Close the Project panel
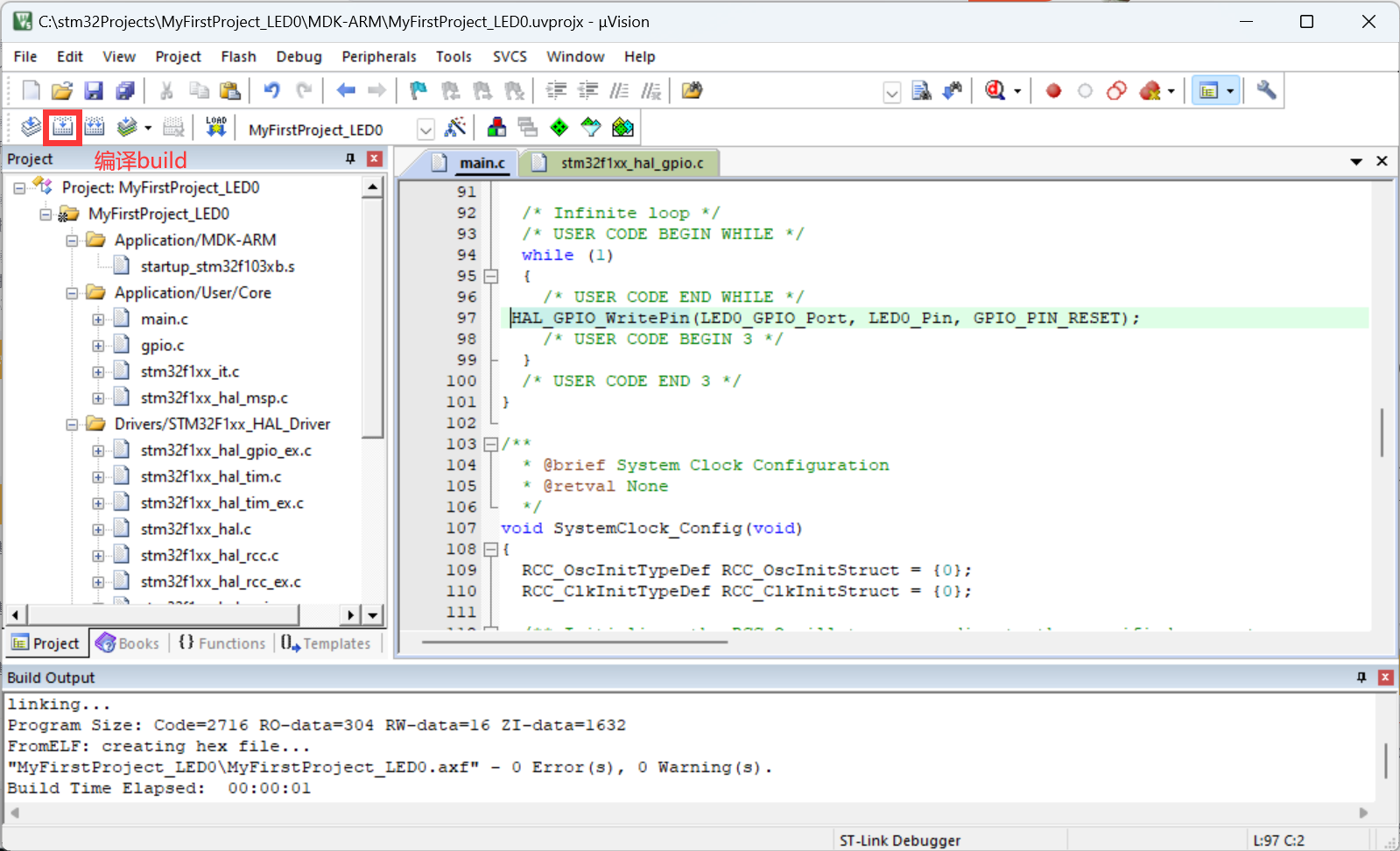The width and height of the screenshot is (1400, 851). tap(374, 158)
